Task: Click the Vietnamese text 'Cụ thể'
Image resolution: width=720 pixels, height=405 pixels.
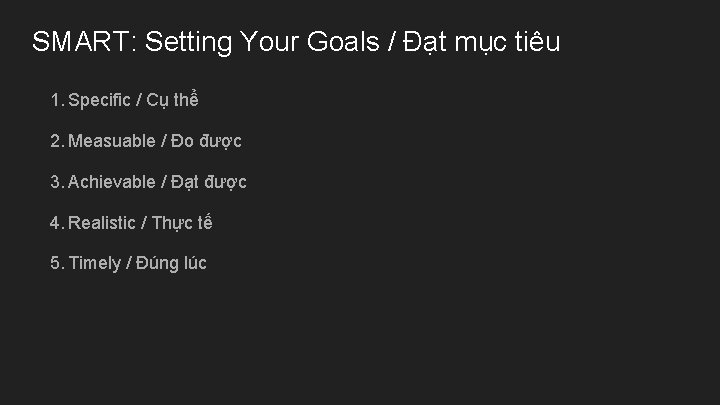Action: tap(177, 101)
